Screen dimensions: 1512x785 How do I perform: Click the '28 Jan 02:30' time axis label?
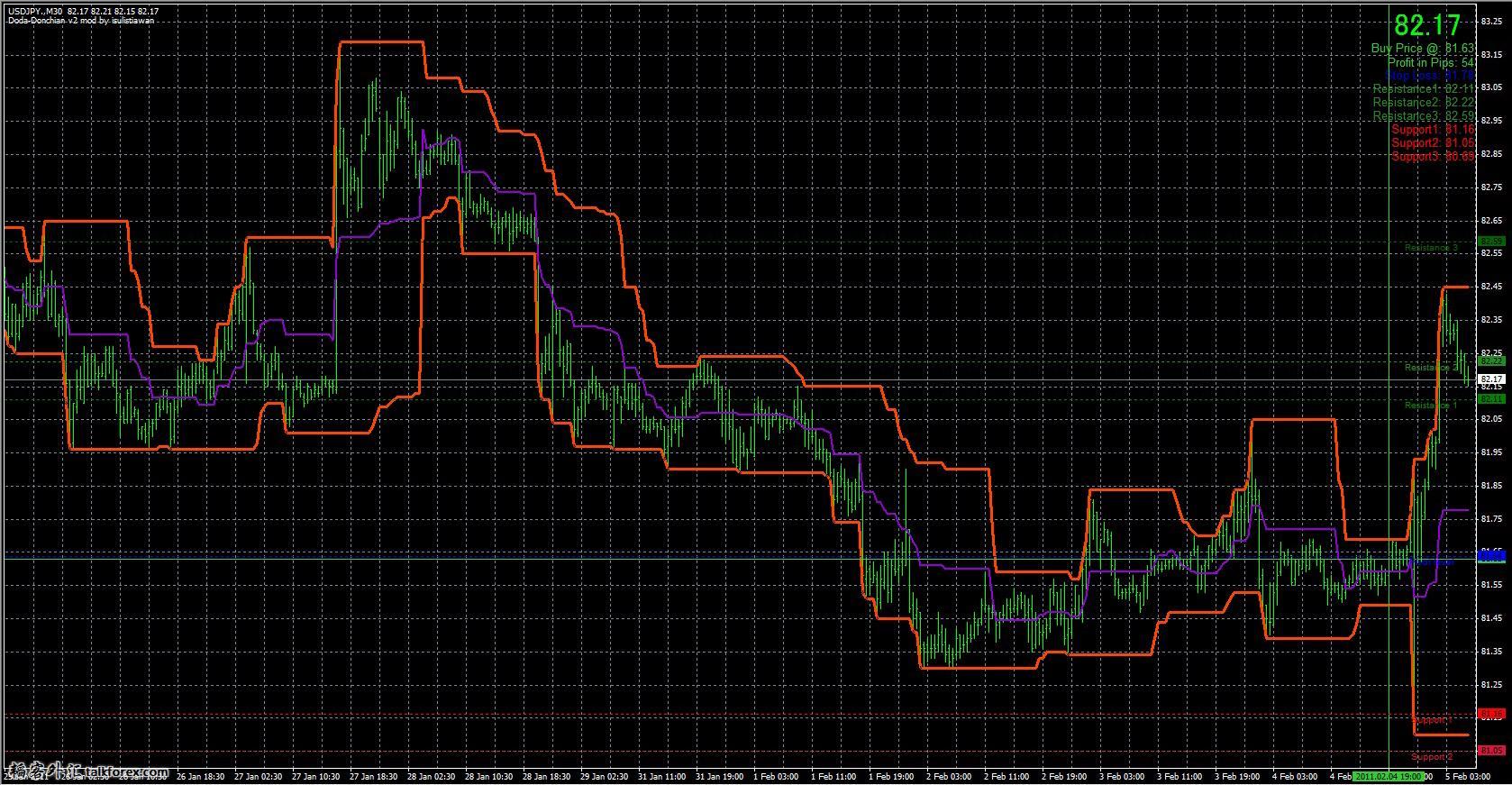click(x=432, y=776)
